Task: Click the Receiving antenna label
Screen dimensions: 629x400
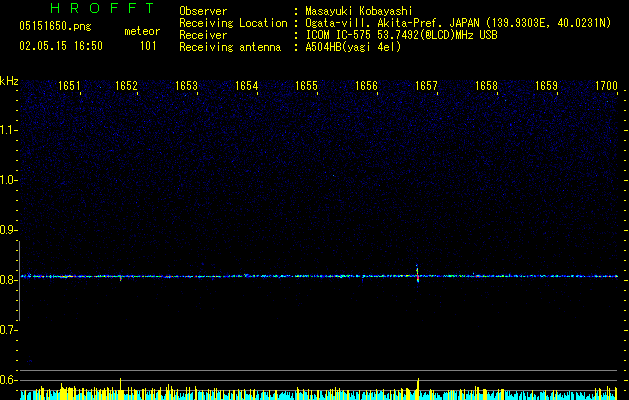Action: tap(230, 47)
